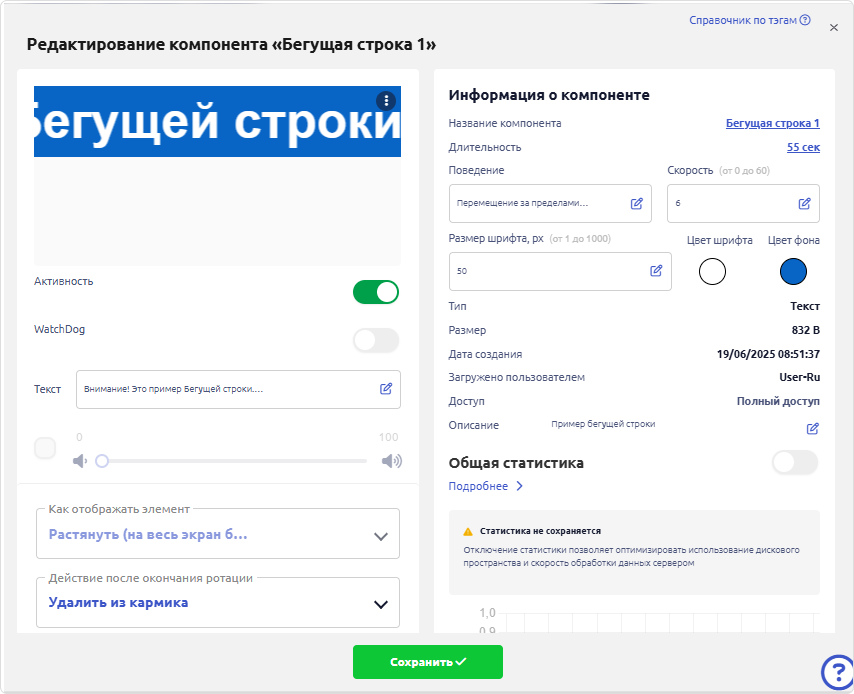Enable the WatchDog switch
854x694 pixels.
point(376,341)
